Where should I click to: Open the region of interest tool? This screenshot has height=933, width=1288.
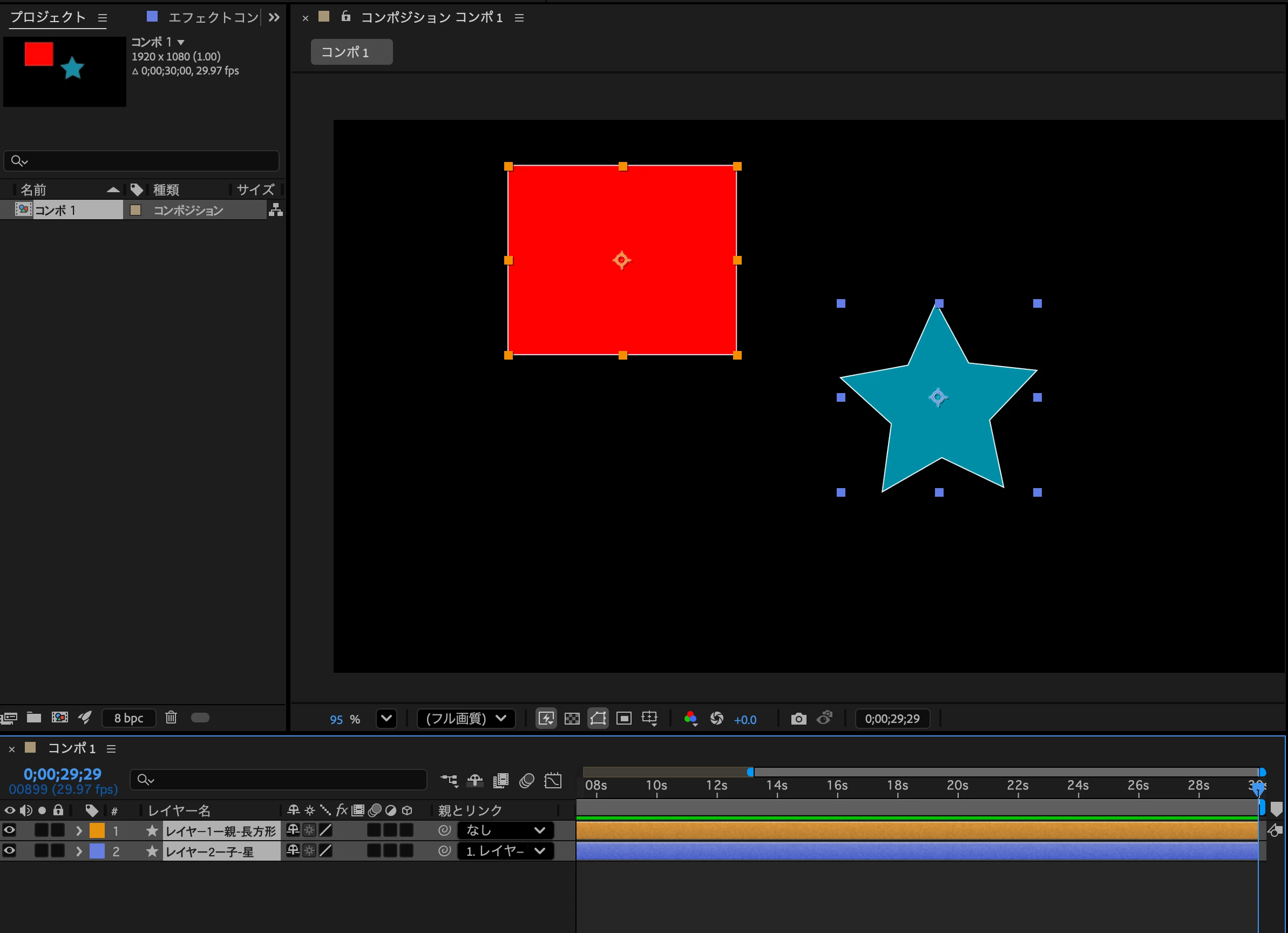click(x=623, y=719)
